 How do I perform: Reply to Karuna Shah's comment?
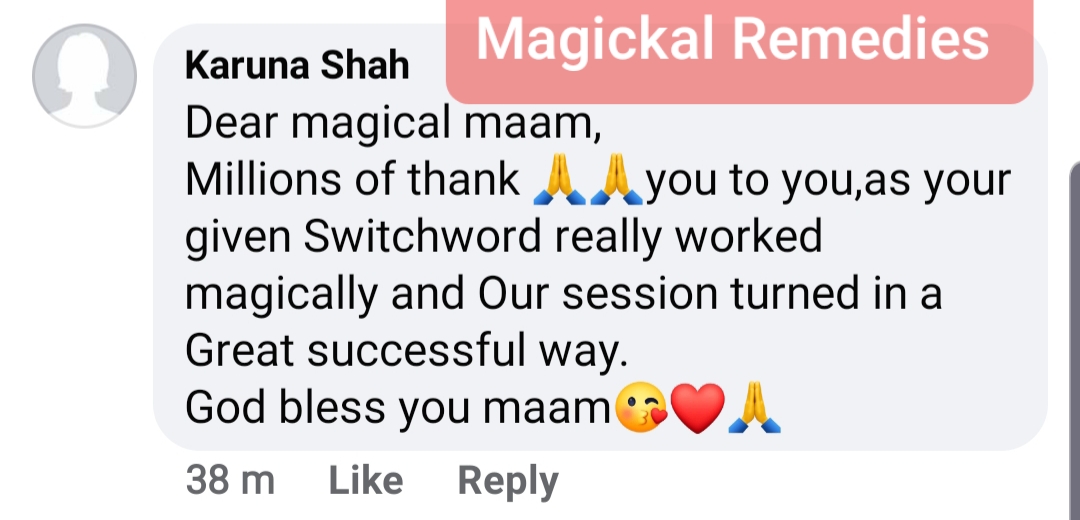[x=508, y=482]
